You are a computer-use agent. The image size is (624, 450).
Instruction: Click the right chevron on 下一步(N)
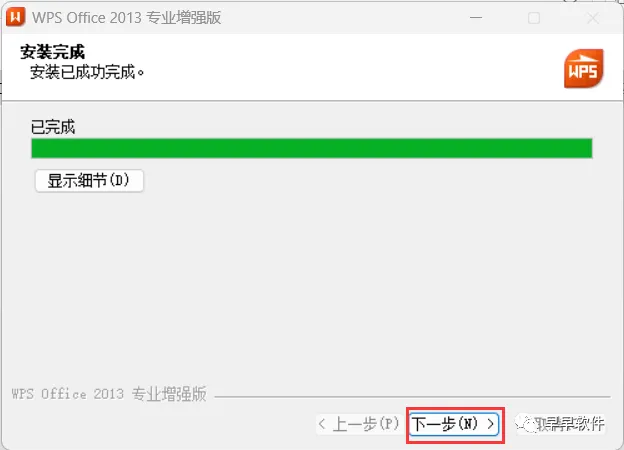491,424
